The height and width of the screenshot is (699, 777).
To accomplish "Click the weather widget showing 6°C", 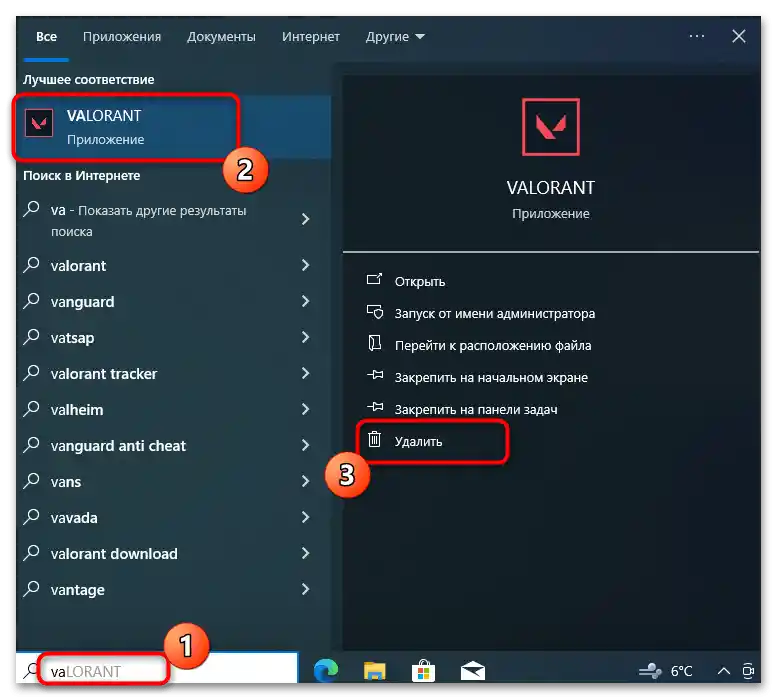I will 665,671.
